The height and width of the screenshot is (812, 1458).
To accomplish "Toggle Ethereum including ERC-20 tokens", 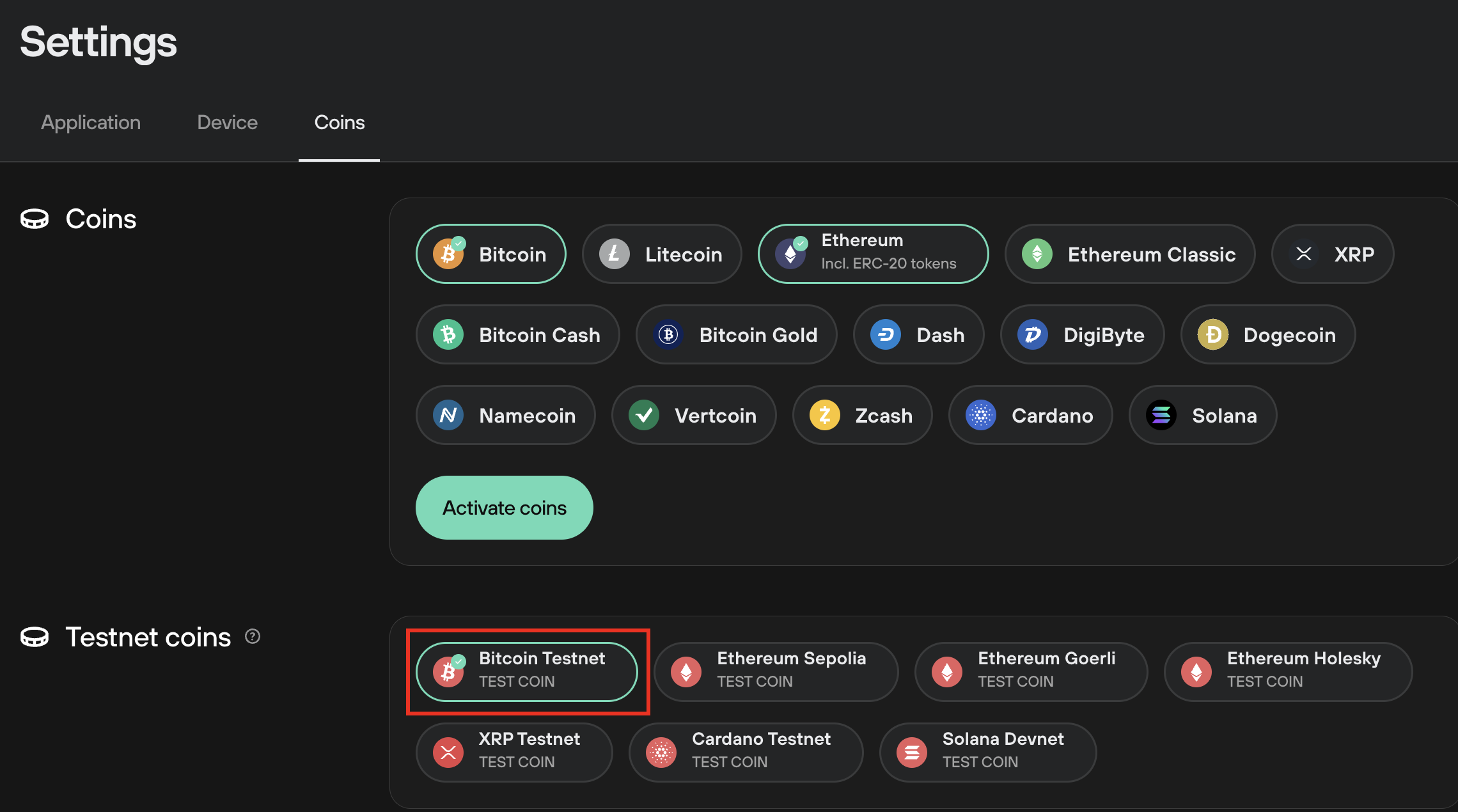I will click(x=872, y=253).
